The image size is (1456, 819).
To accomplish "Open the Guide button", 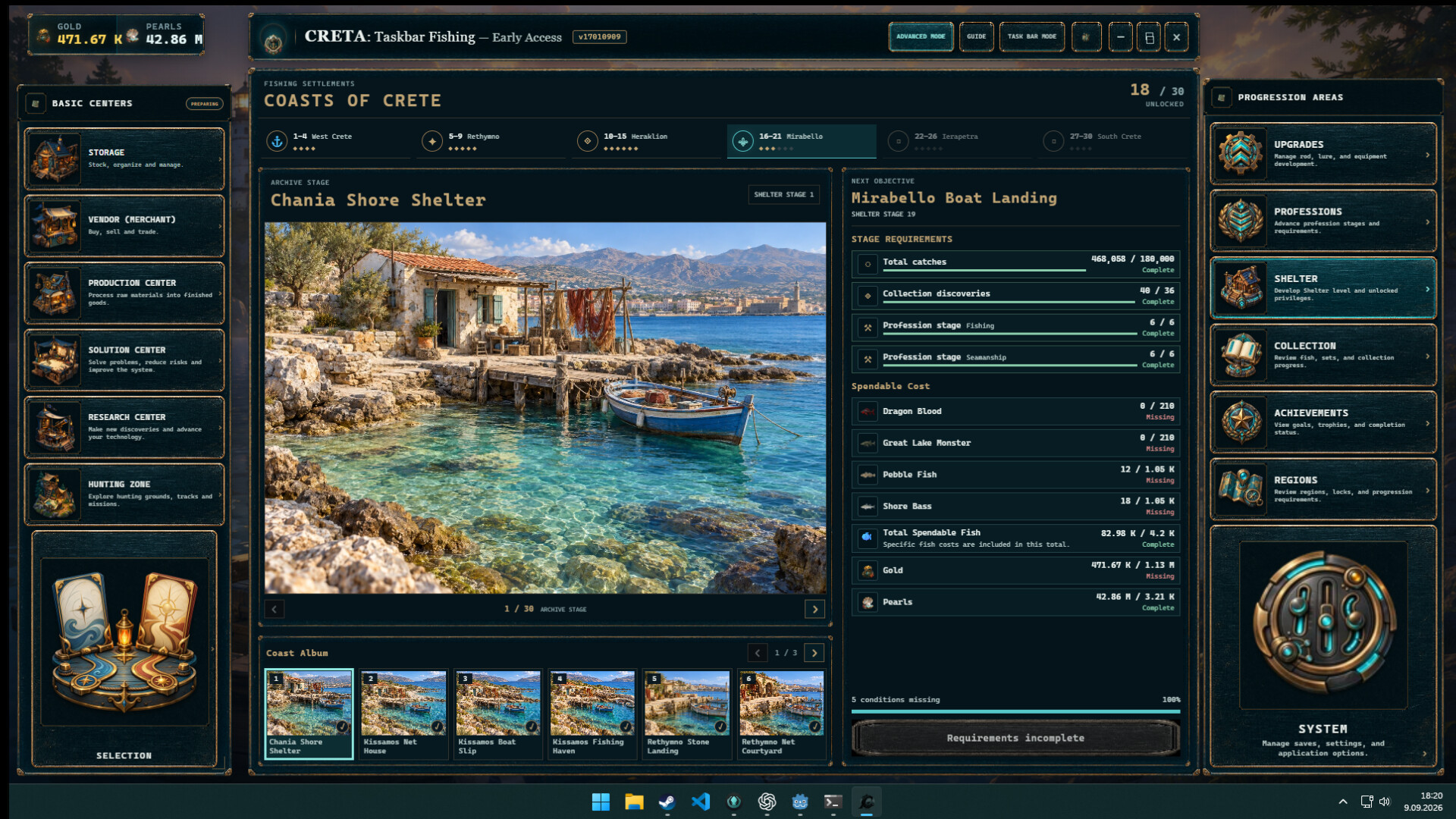I will click(976, 36).
